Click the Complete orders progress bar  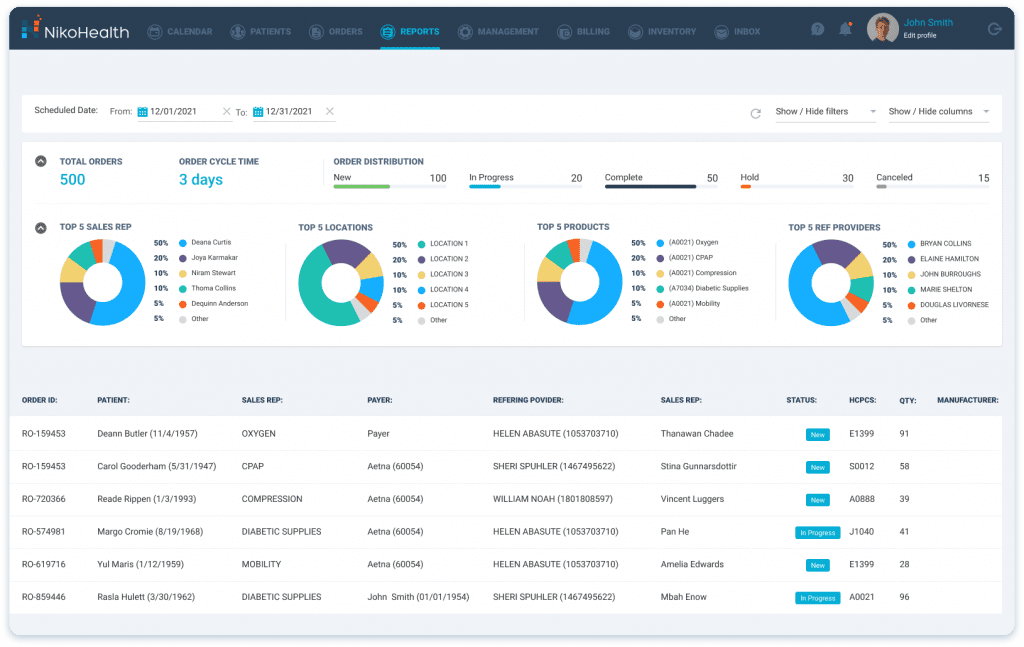click(660, 186)
